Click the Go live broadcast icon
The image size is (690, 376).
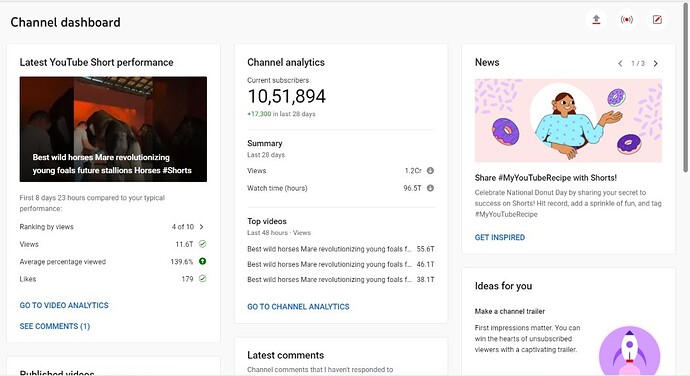click(627, 20)
